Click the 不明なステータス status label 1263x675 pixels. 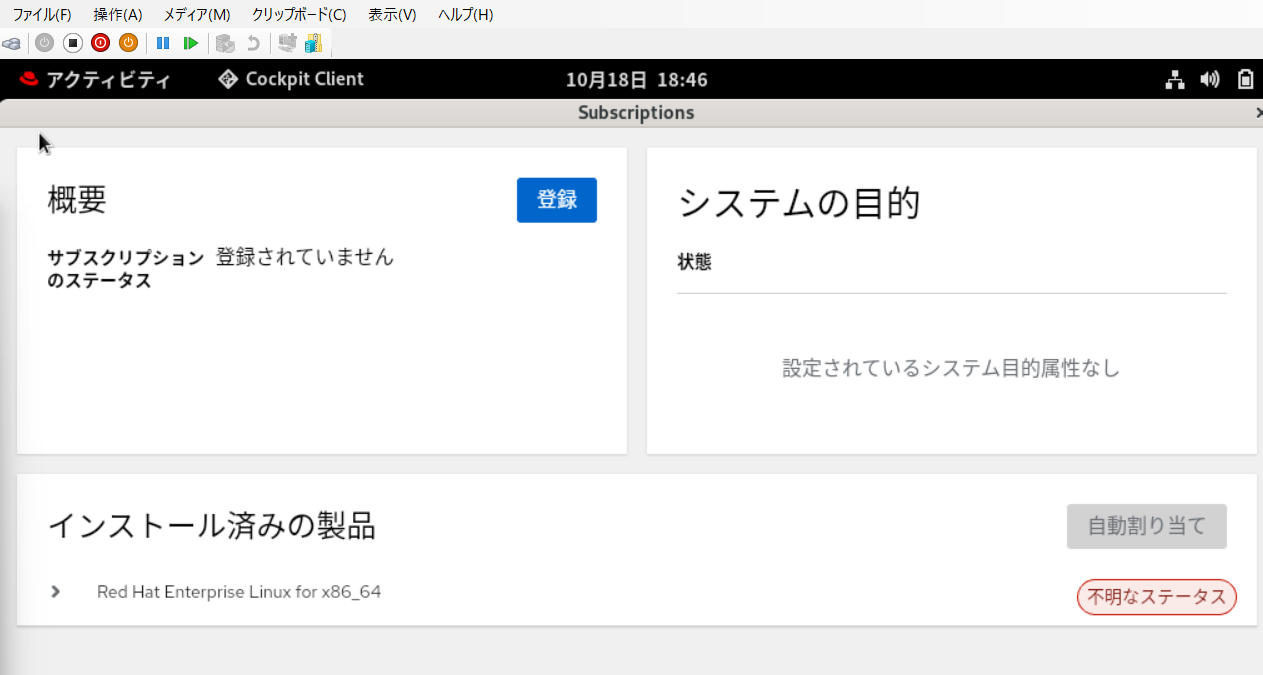(x=1157, y=597)
